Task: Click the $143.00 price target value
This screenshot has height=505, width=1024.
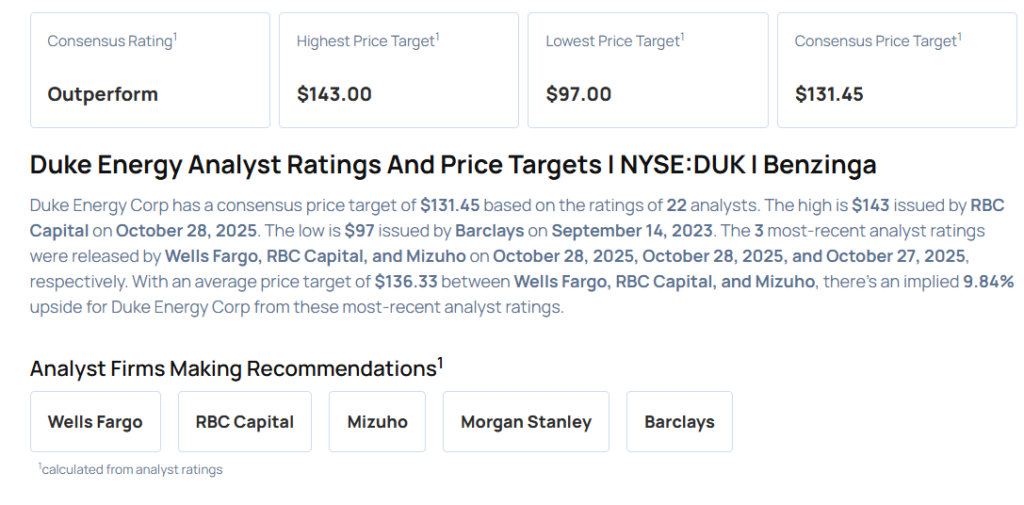Action: coord(334,94)
